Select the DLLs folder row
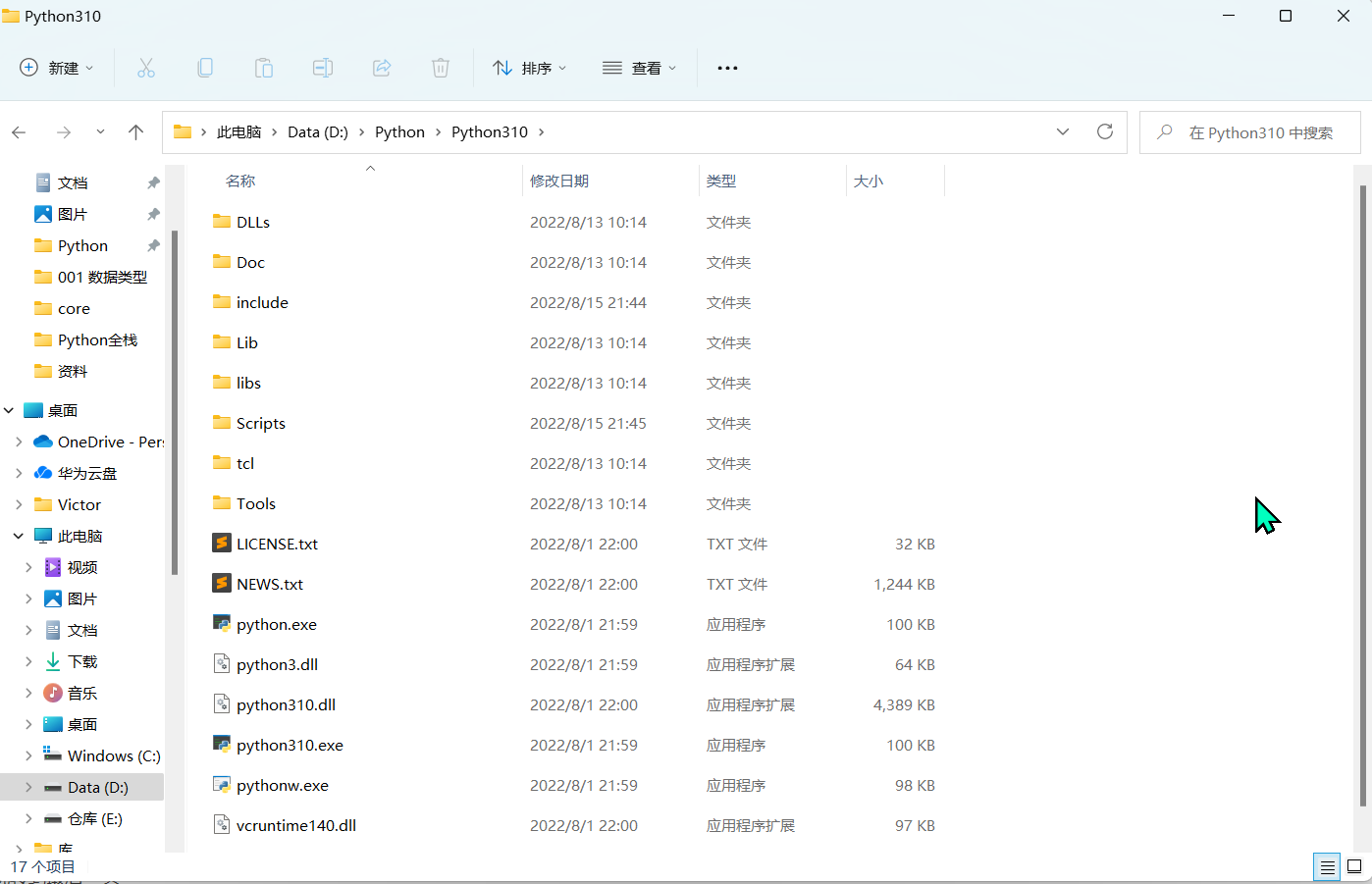This screenshot has width=1372, height=884. coord(575,222)
